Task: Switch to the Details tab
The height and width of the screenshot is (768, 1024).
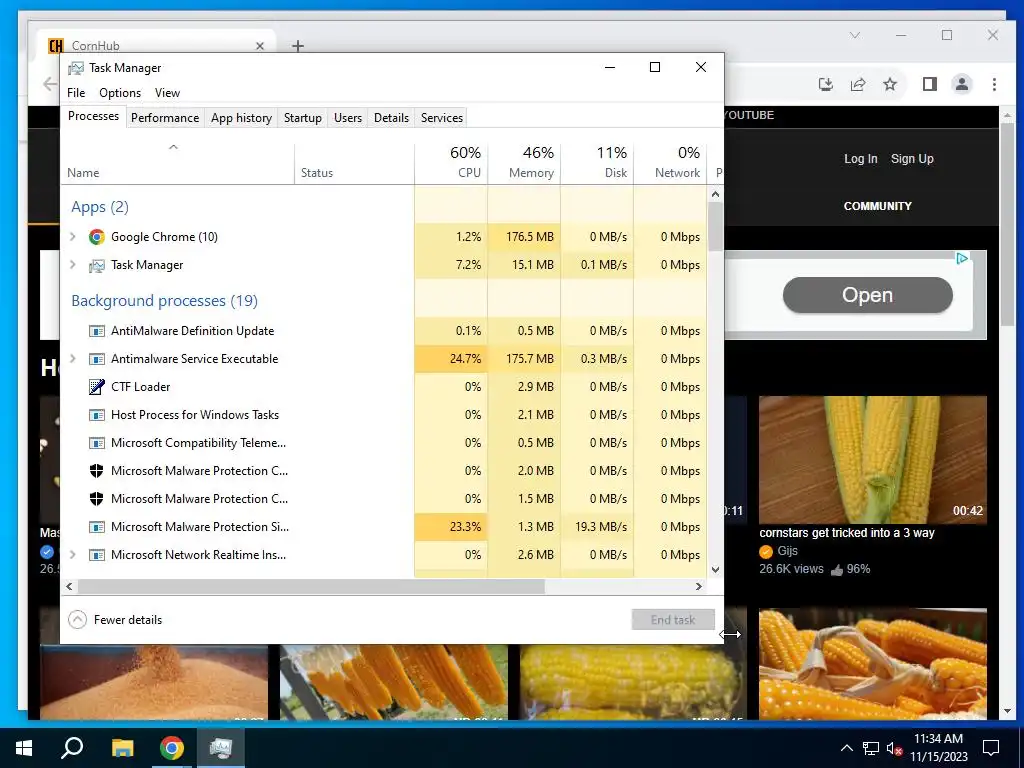Action: pyautogui.click(x=391, y=118)
